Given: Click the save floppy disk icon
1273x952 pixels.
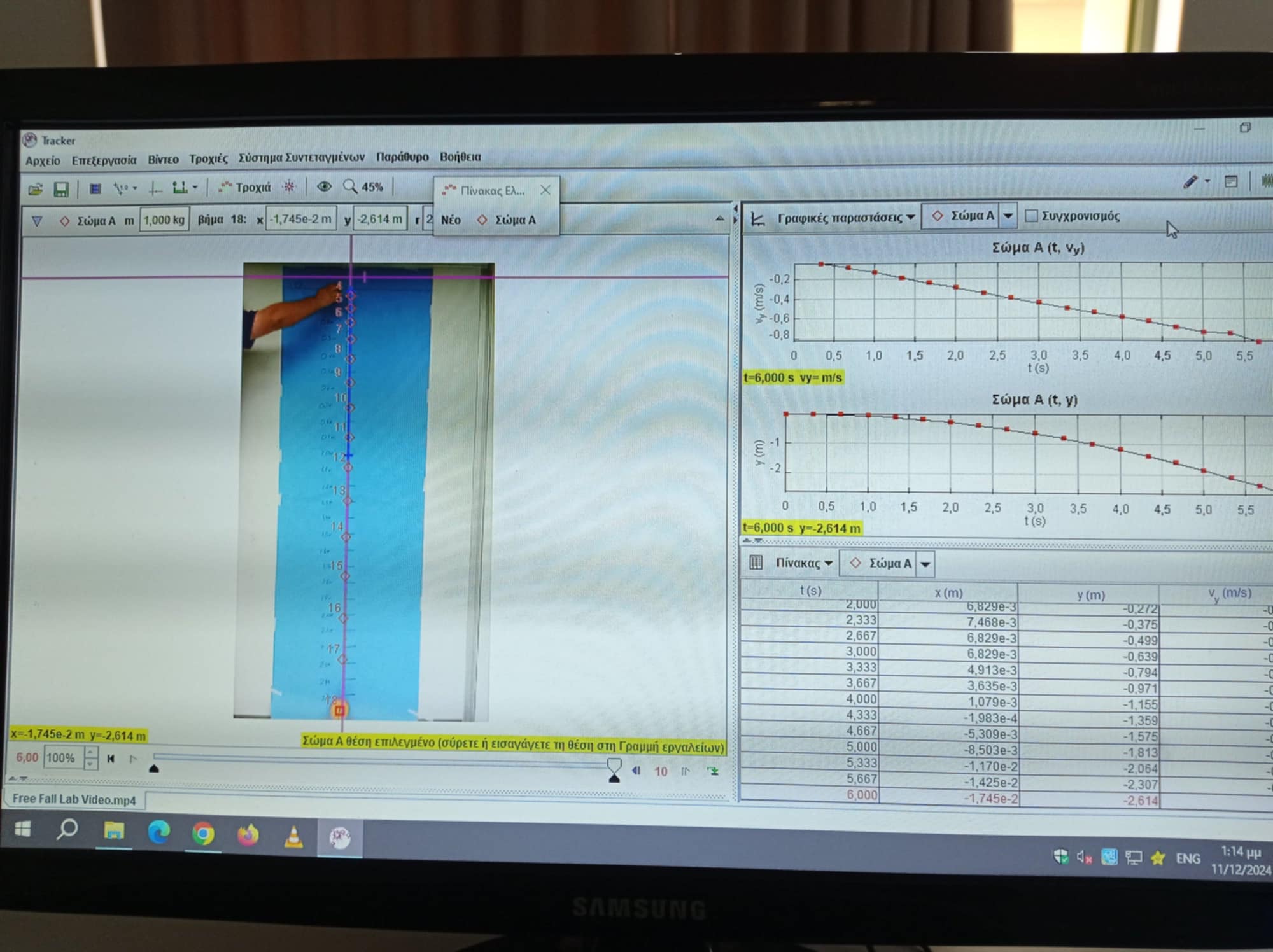Looking at the screenshot, I should coord(60,189).
